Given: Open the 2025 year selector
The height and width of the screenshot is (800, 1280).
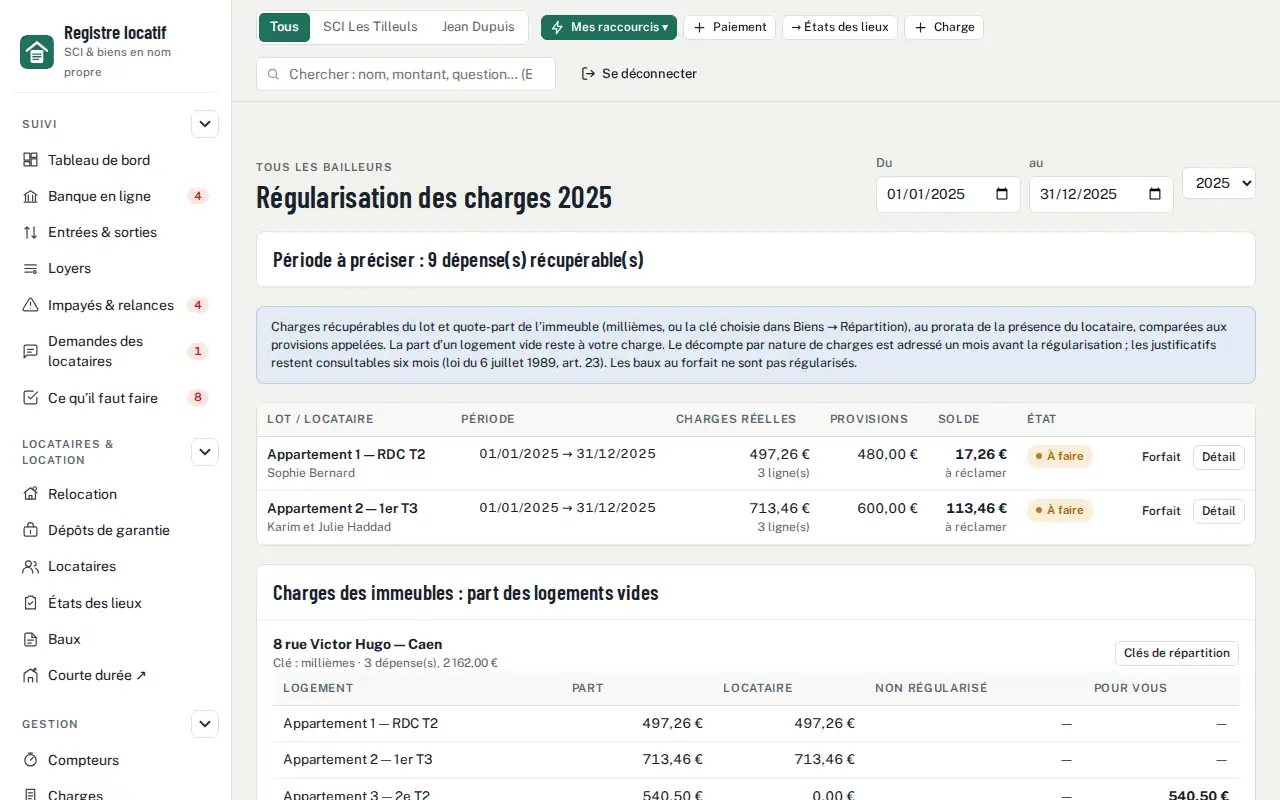Looking at the screenshot, I should (x=1219, y=183).
